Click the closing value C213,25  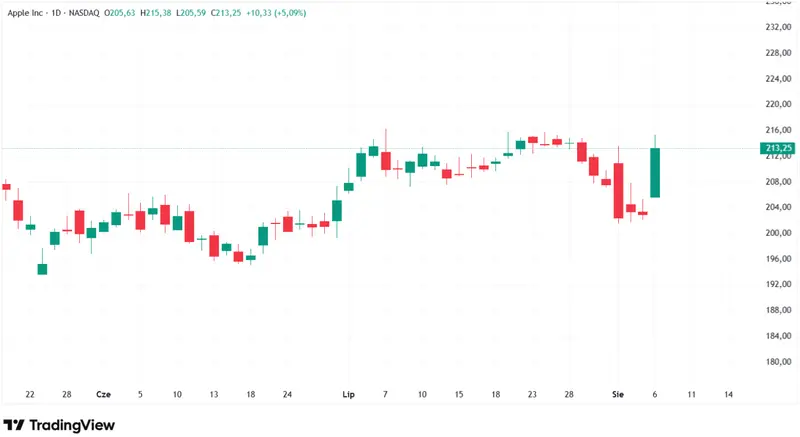tap(226, 13)
